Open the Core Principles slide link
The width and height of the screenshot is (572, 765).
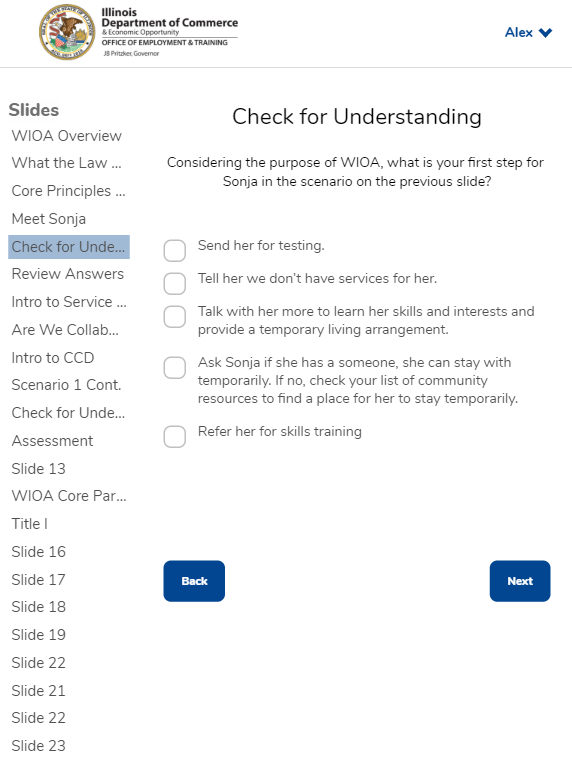(x=69, y=191)
